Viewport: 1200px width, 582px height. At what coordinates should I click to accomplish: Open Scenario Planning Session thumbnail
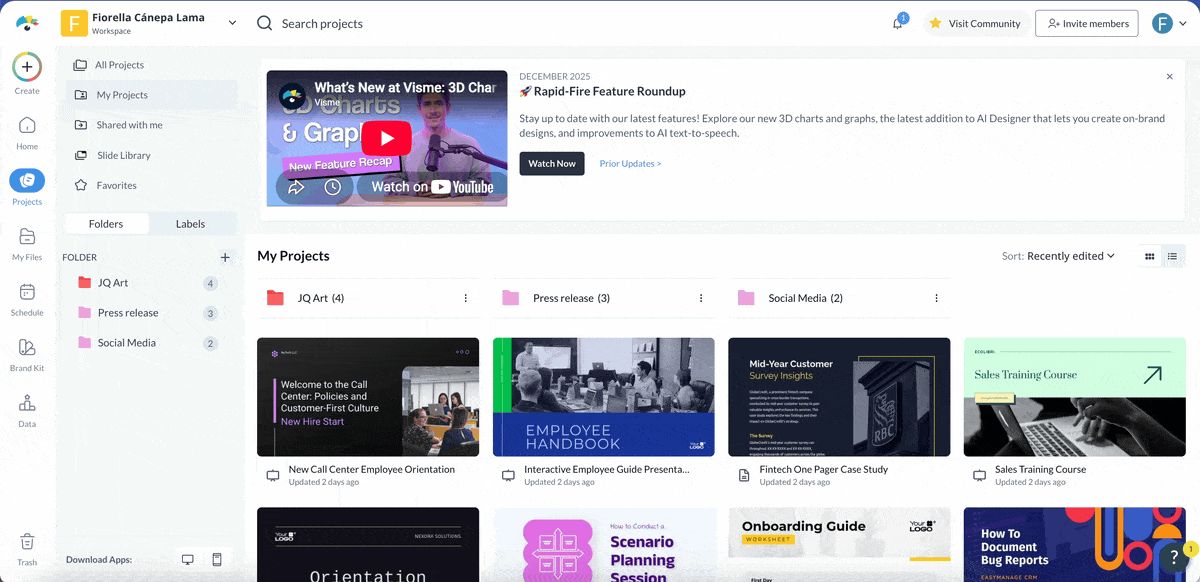tap(604, 545)
